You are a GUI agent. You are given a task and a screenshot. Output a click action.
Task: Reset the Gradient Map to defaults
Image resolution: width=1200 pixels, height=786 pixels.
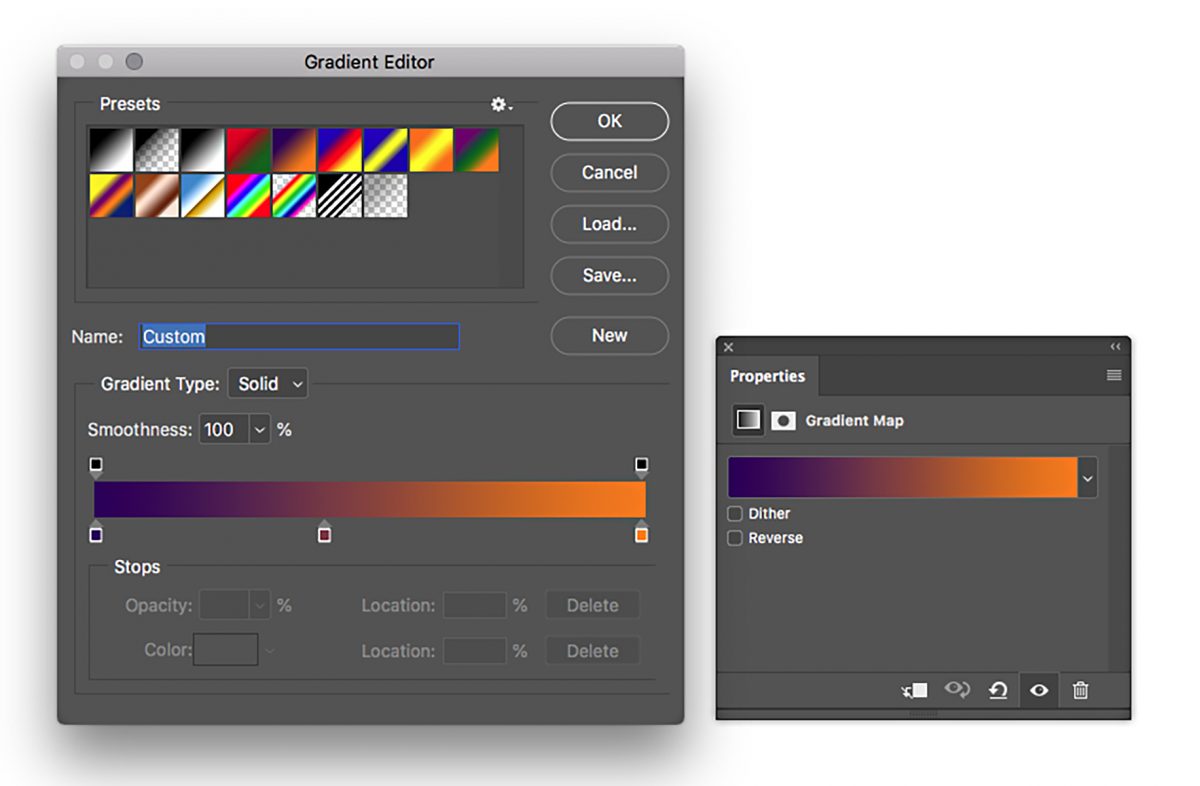[x=998, y=690]
